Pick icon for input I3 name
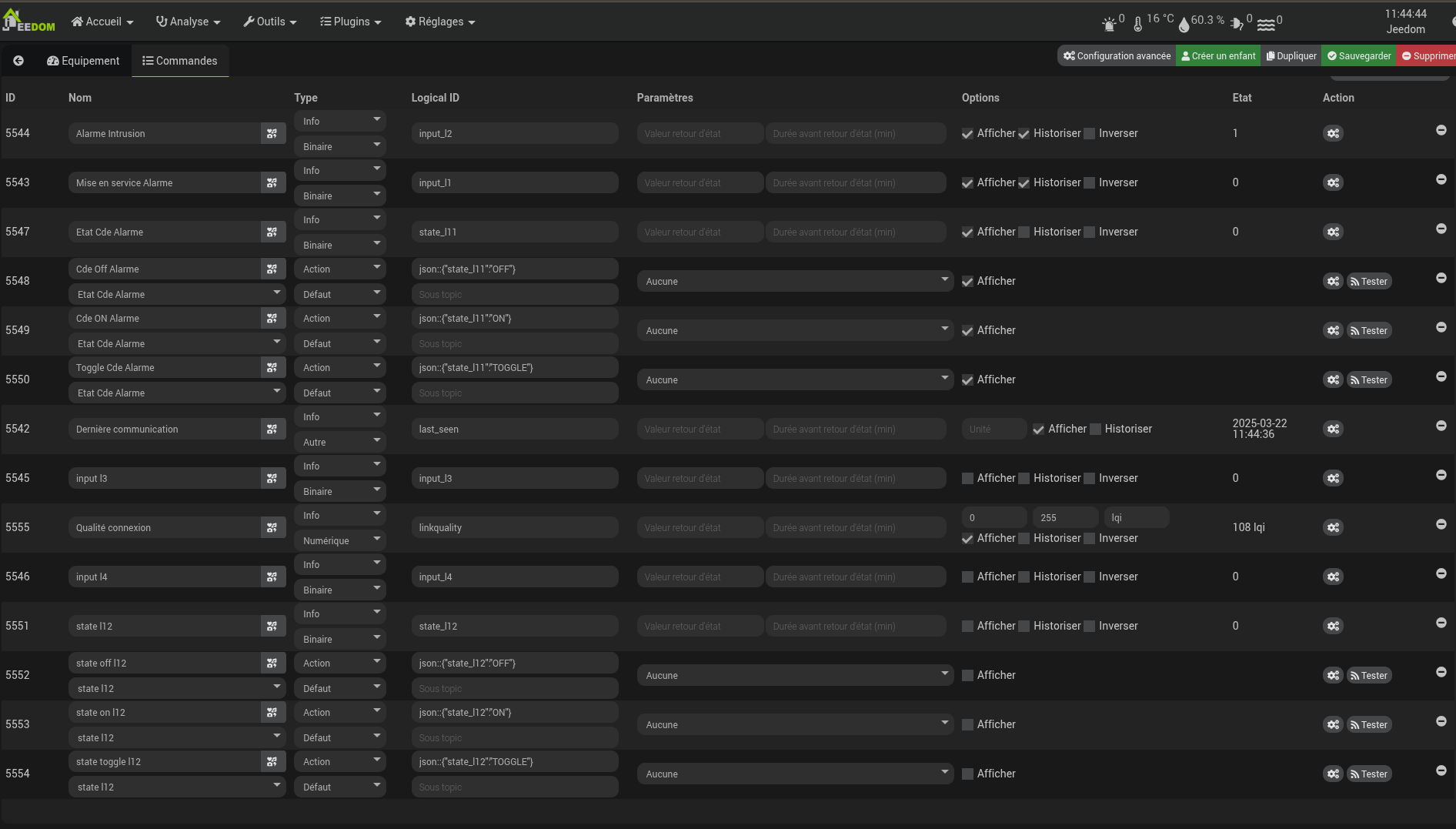 pos(272,478)
